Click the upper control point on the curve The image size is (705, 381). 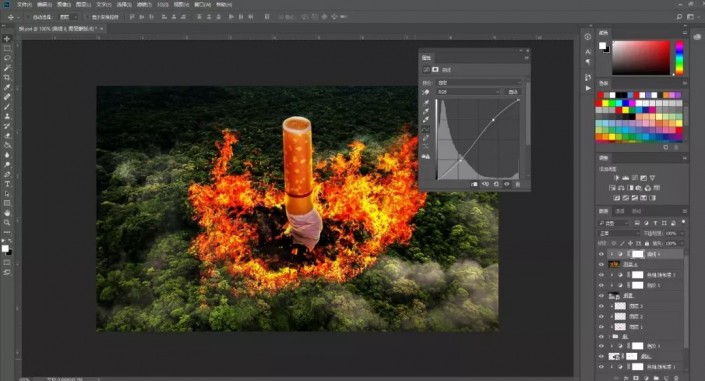click(x=493, y=120)
